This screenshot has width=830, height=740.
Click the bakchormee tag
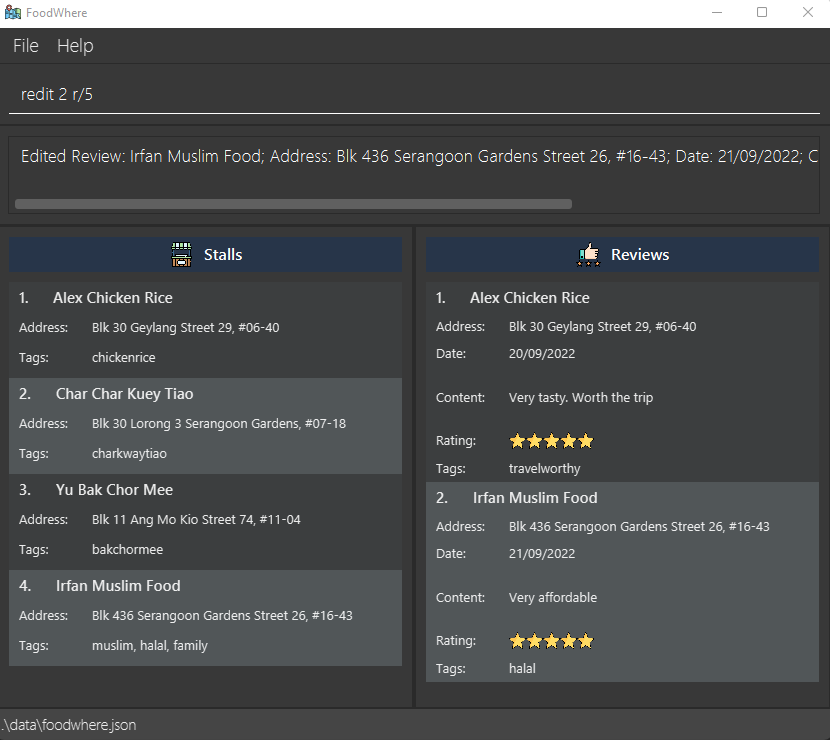click(128, 550)
